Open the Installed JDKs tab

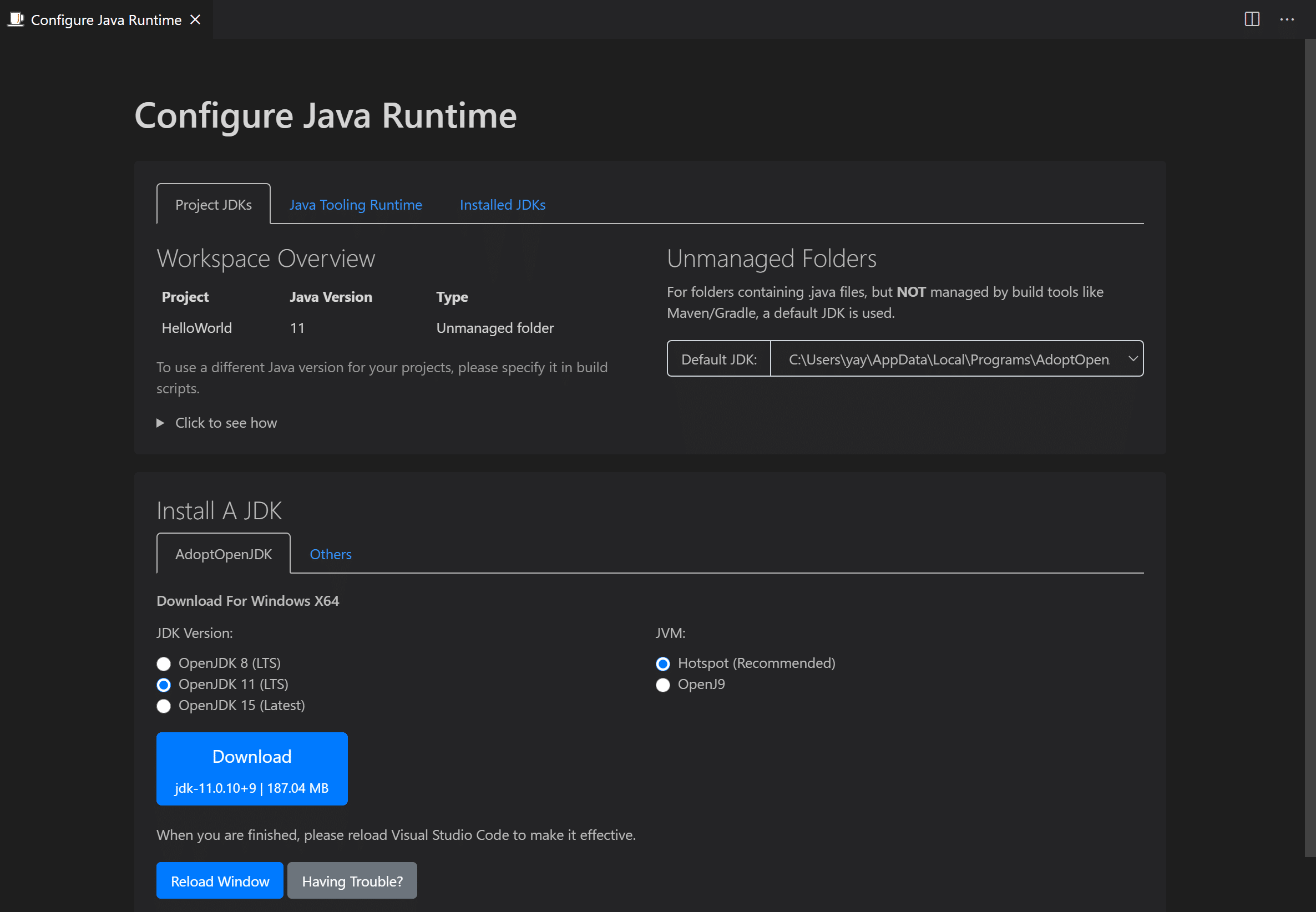pos(502,205)
